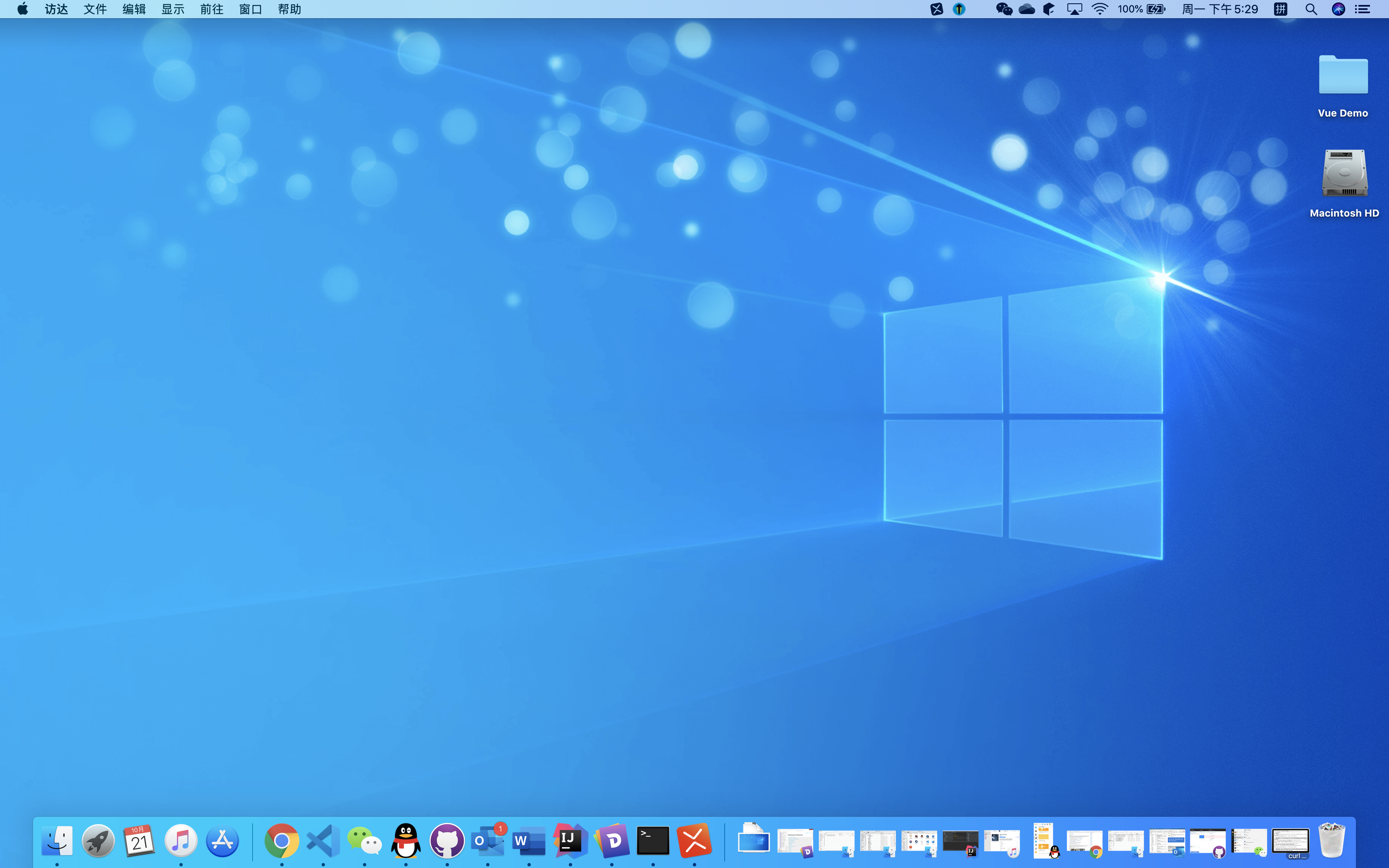
Task: Click the clock 周一 下午5:29
Action: 1220,9
